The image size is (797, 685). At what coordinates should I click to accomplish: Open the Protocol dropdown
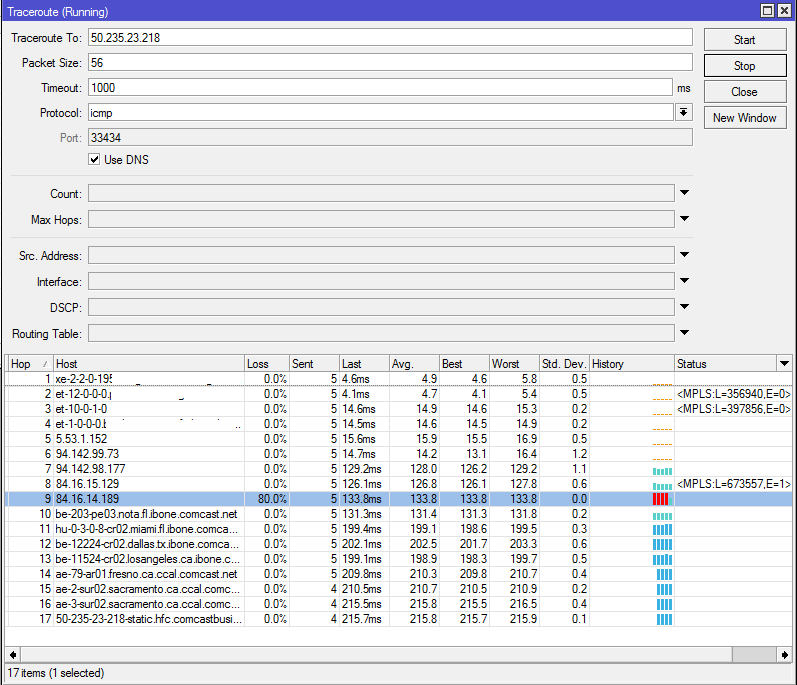[684, 112]
